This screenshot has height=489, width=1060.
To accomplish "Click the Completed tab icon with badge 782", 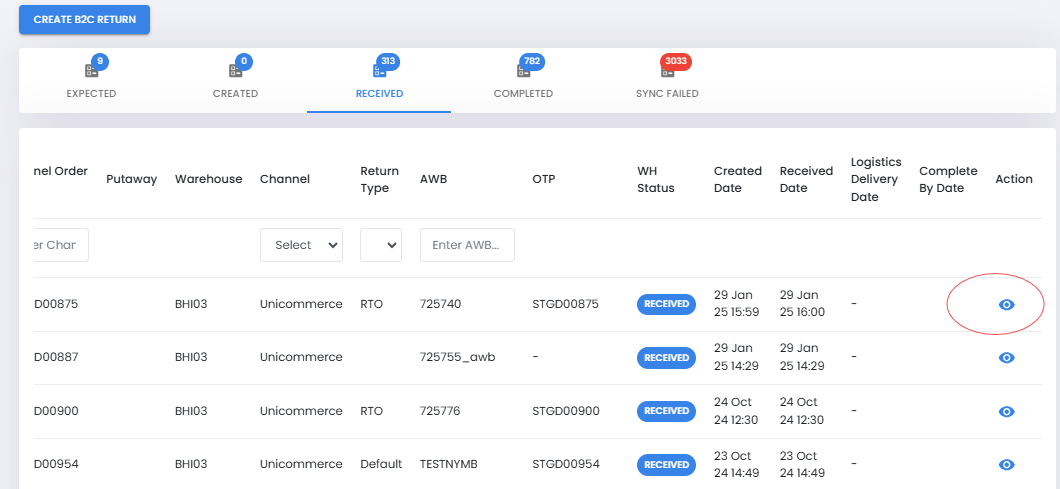I will click(523, 70).
